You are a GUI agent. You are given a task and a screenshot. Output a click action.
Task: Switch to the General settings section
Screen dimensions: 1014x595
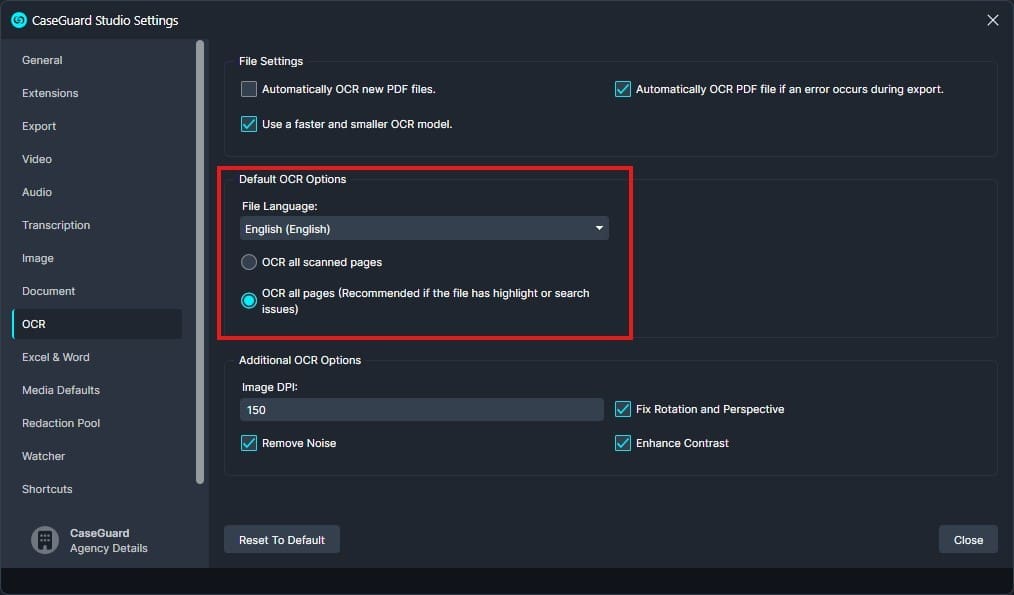(42, 60)
